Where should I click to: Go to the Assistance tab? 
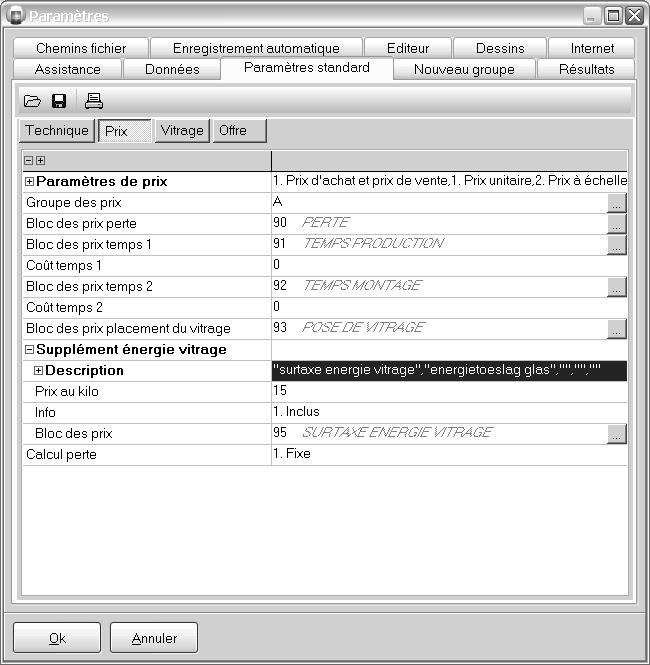(x=67, y=69)
